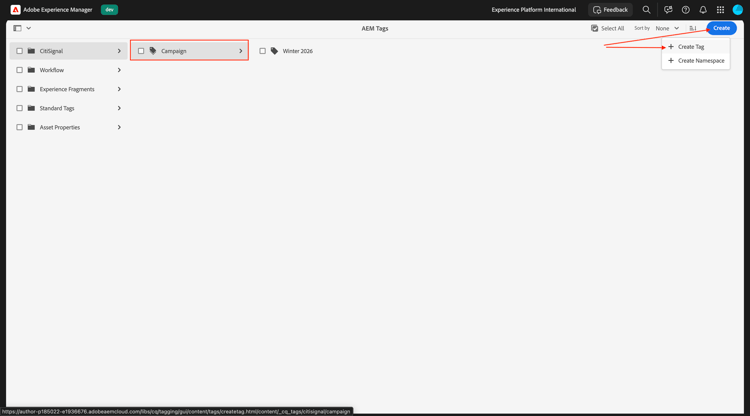Check the CitiSignal checkbox
Screen dimensions: 750x416
click(x=20, y=51)
